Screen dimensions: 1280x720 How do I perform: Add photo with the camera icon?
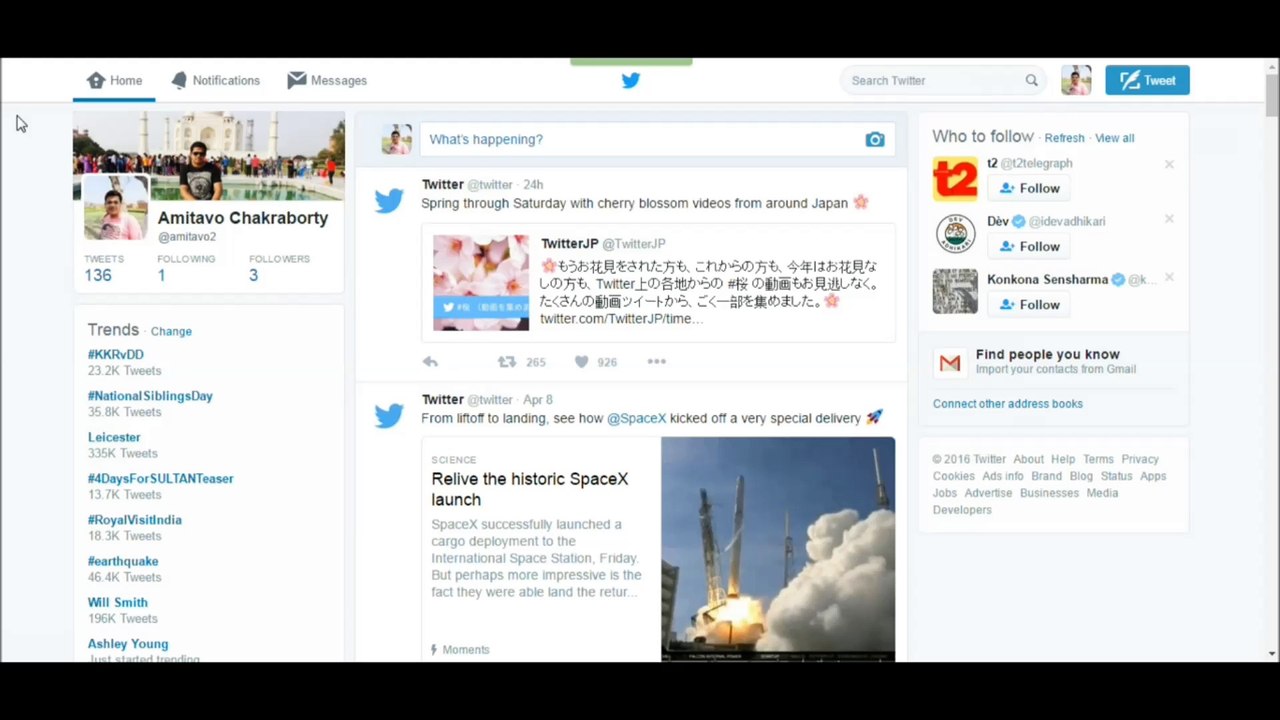(875, 139)
